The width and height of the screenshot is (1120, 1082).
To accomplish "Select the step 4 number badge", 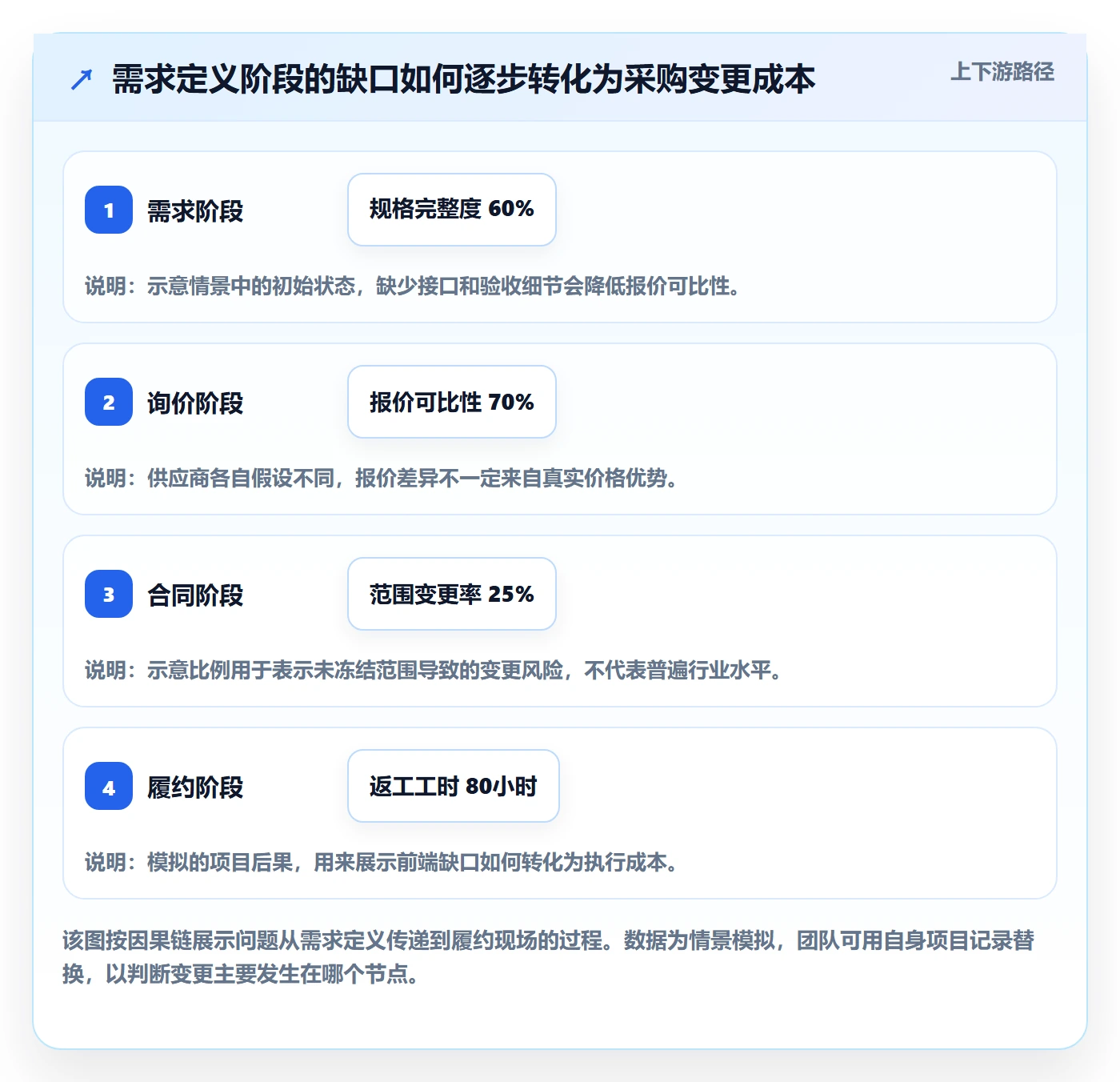I will 109,786.
